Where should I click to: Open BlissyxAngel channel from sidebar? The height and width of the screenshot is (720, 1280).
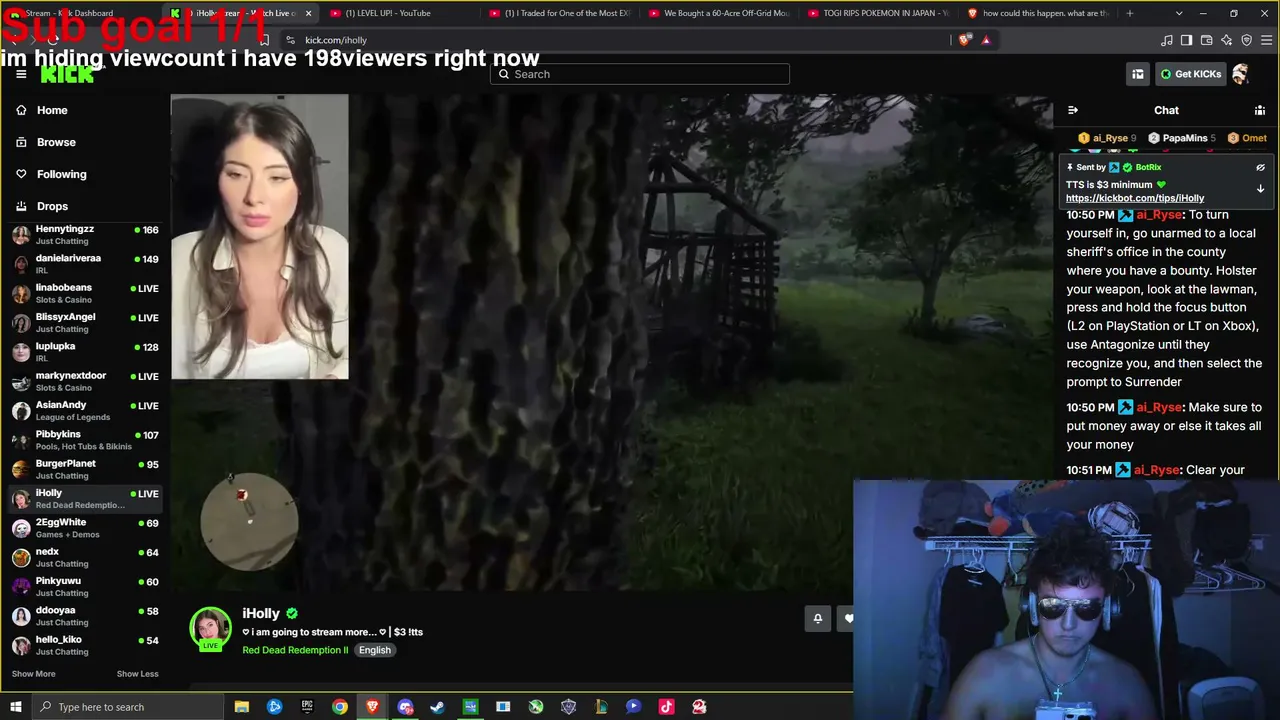click(85, 322)
